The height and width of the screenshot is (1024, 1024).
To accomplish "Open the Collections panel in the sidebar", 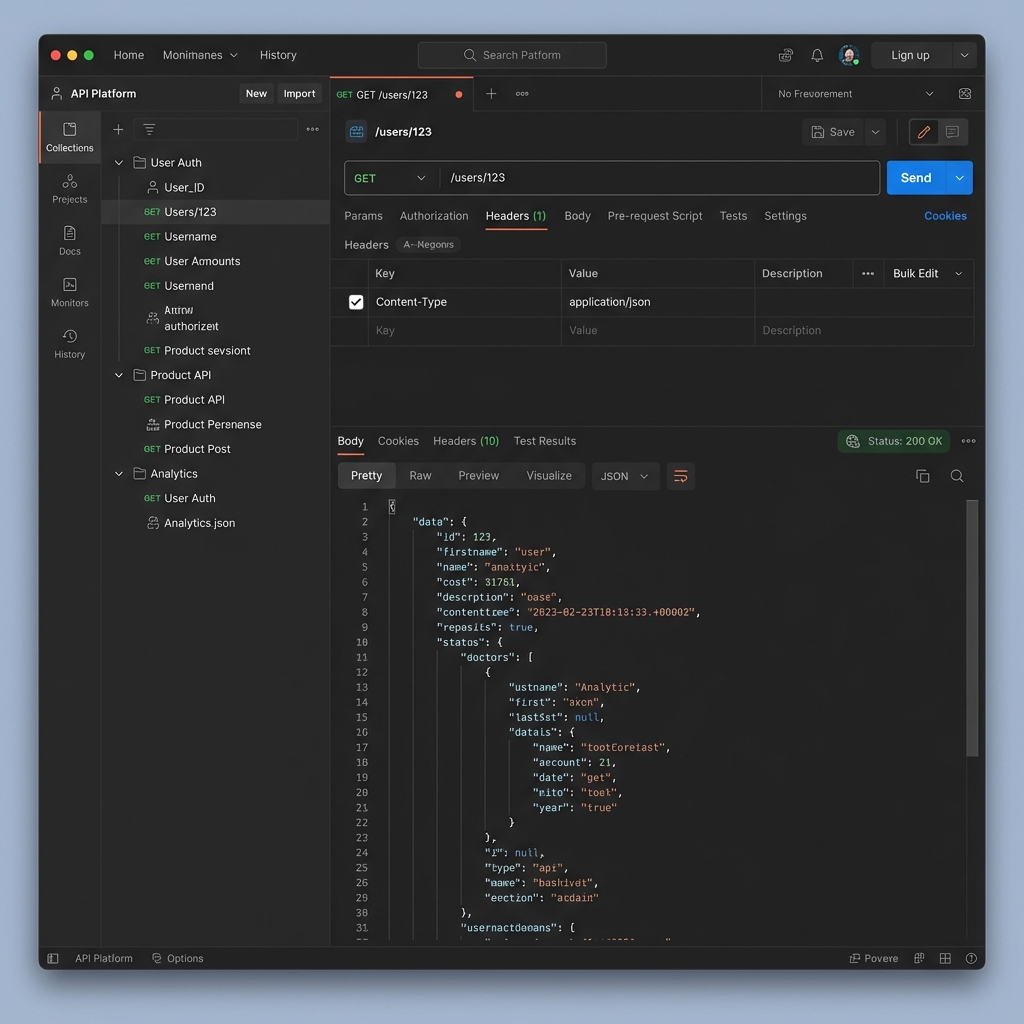I will [69, 137].
